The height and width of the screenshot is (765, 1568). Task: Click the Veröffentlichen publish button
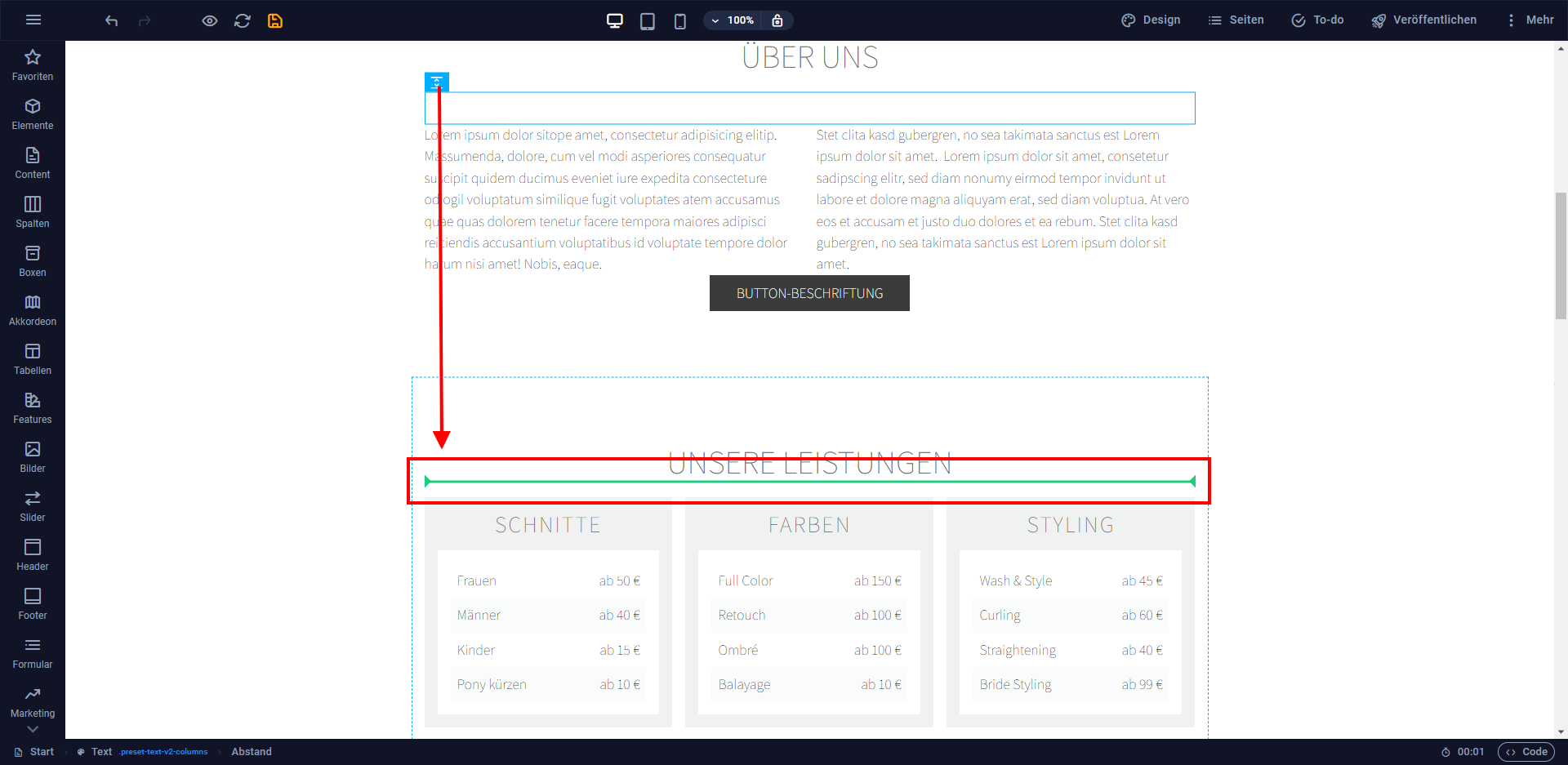(x=1424, y=20)
